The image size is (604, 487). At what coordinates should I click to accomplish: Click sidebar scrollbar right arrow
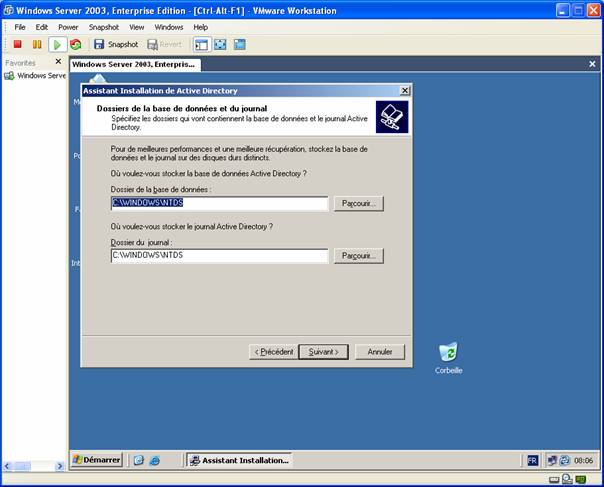click(60, 466)
